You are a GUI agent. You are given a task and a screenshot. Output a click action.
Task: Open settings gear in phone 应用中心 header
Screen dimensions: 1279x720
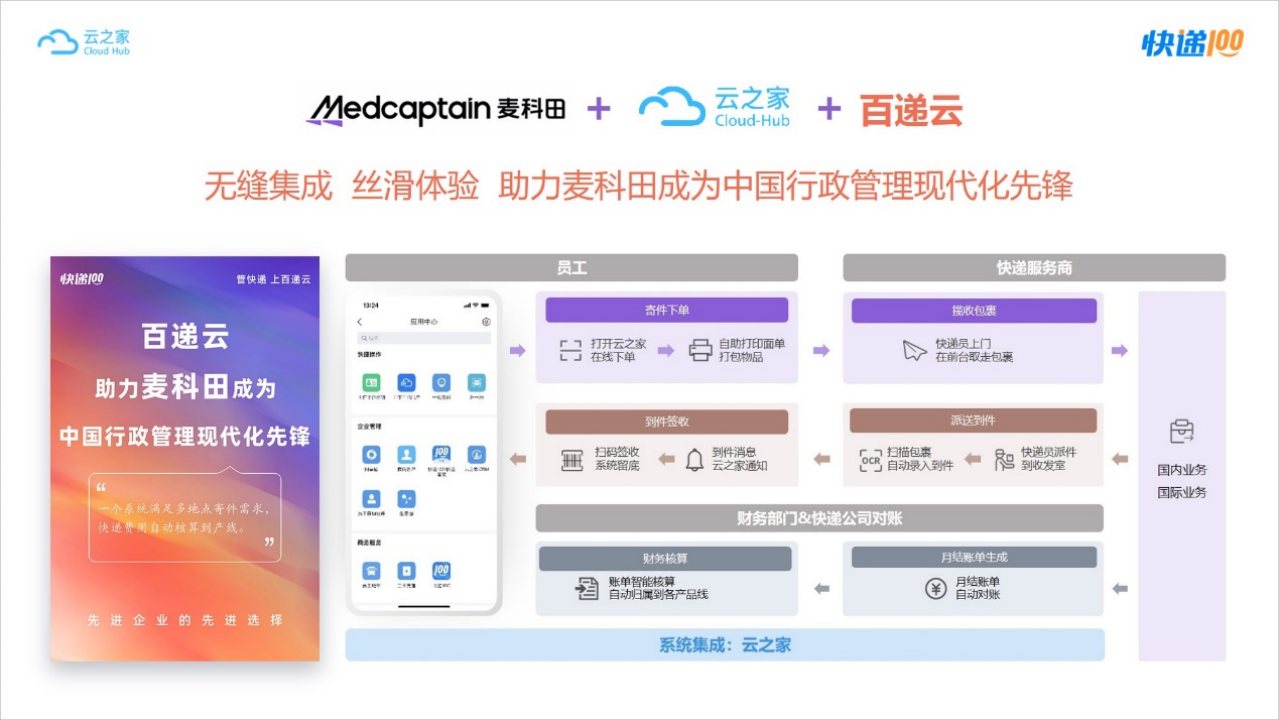point(486,322)
